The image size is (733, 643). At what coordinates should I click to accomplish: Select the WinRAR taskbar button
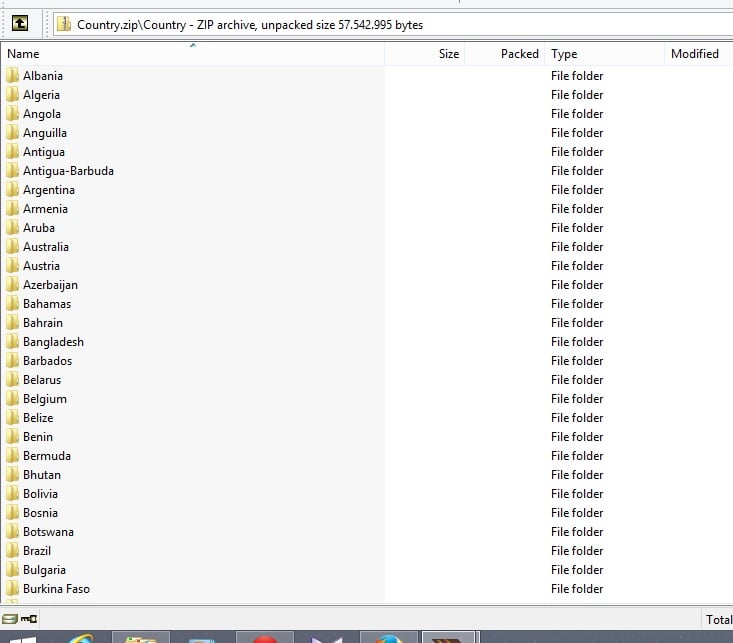point(449,638)
